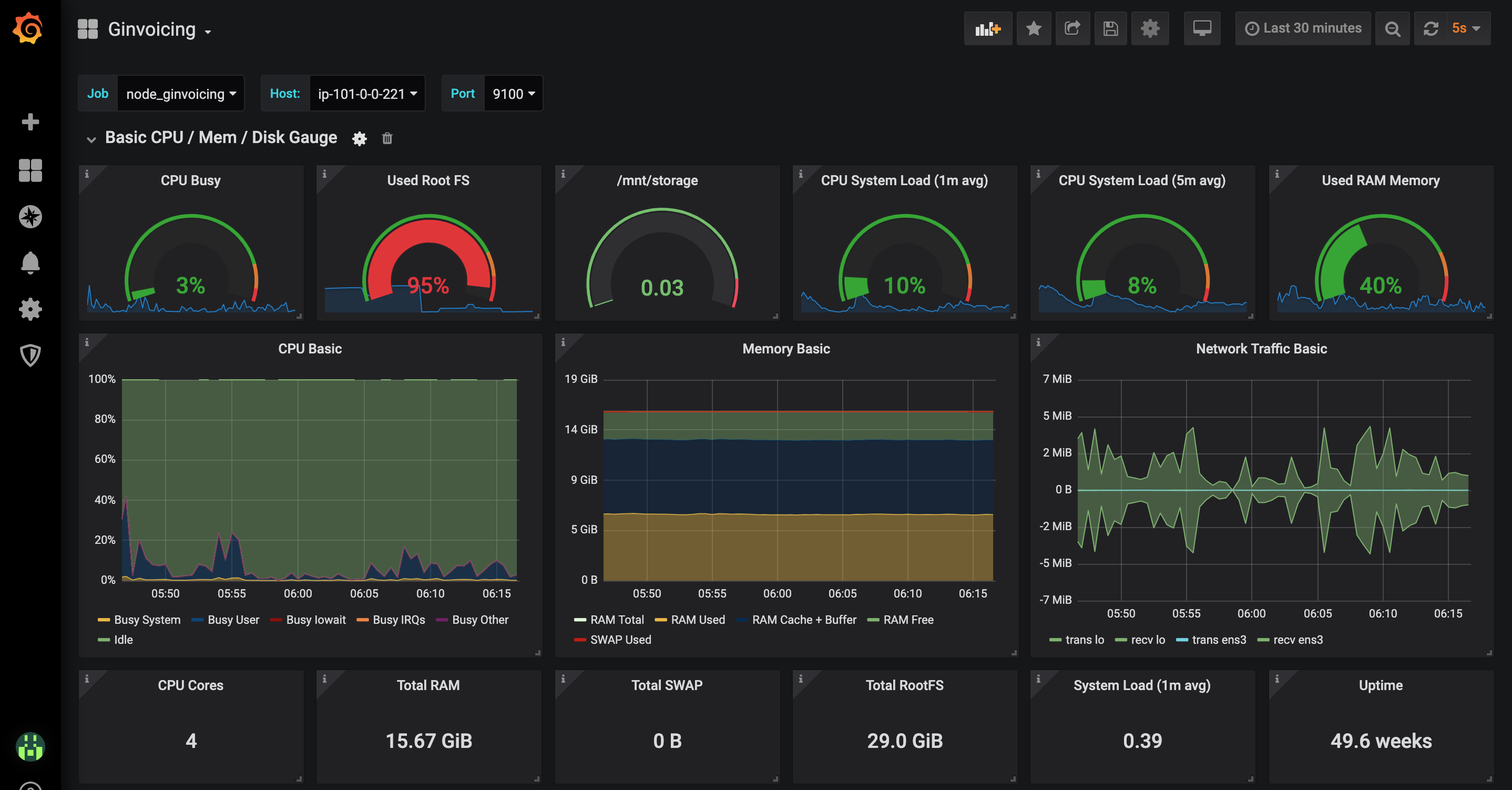The width and height of the screenshot is (1512, 790).
Task: Click the Grafana home logo icon
Action: pos(28,28)
